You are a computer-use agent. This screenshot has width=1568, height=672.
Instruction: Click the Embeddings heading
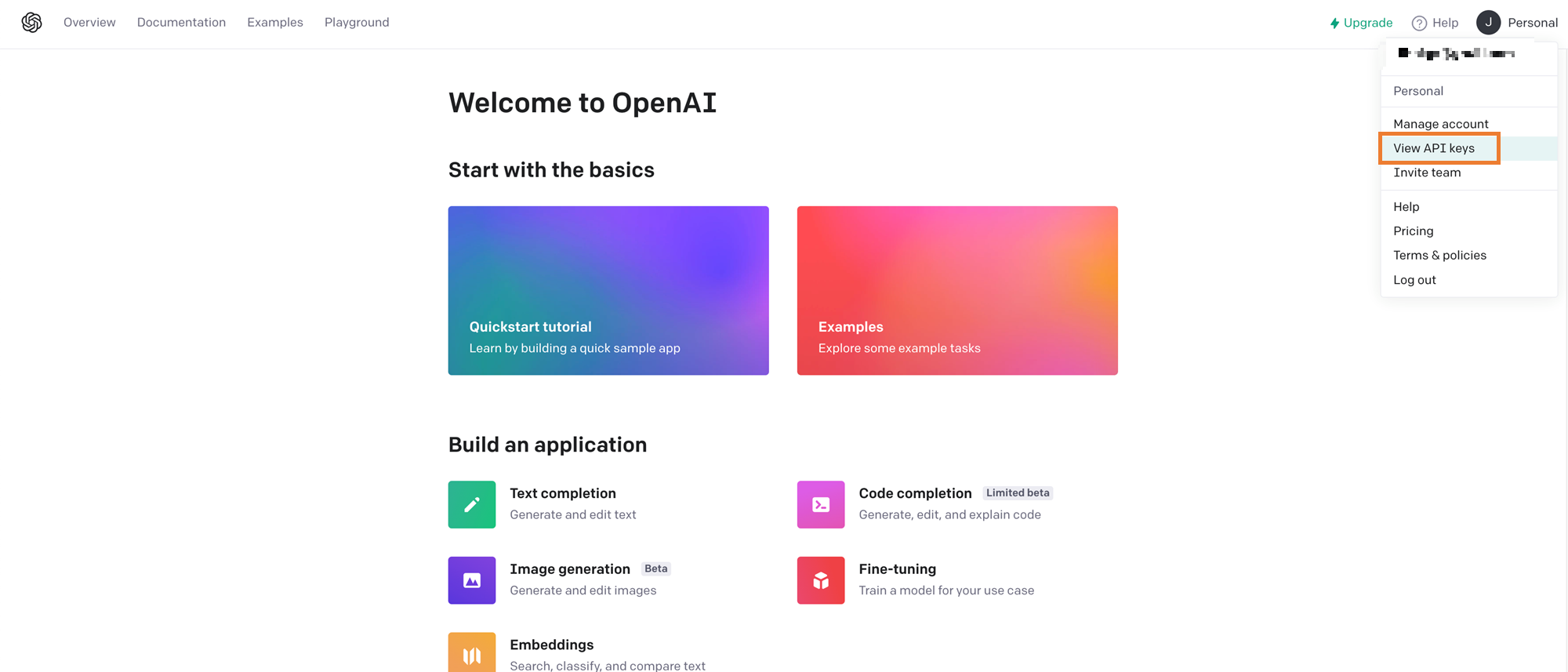click(x=552, y=645)
